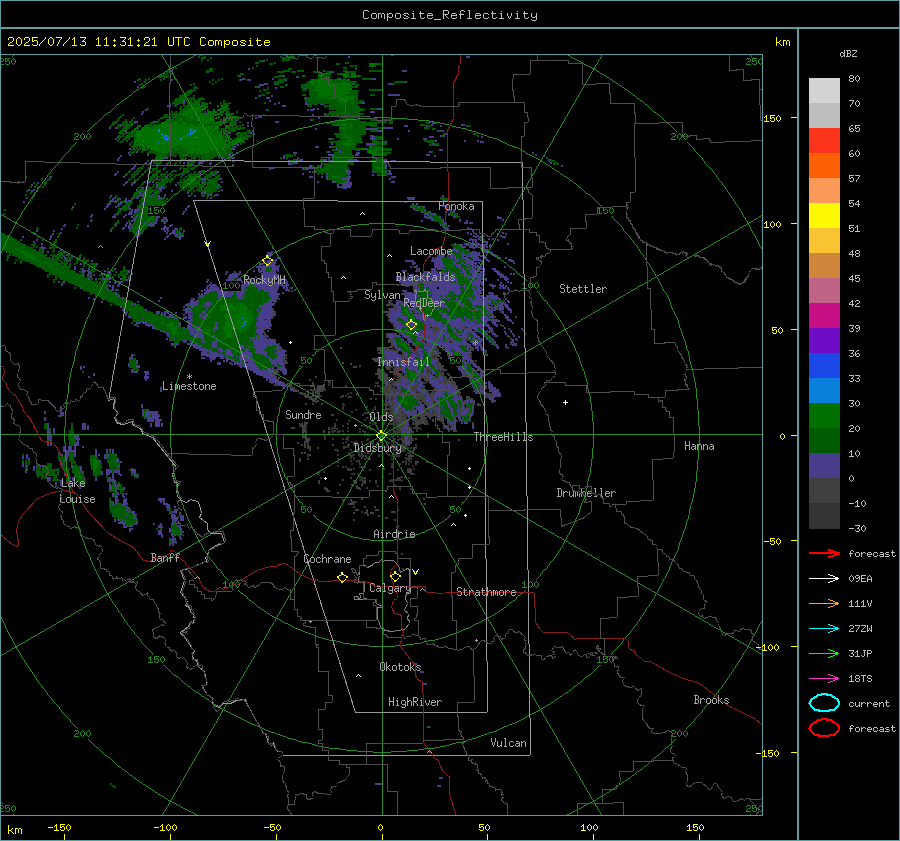Click the yellow diamond marker below RedDeer

point(411,325)
